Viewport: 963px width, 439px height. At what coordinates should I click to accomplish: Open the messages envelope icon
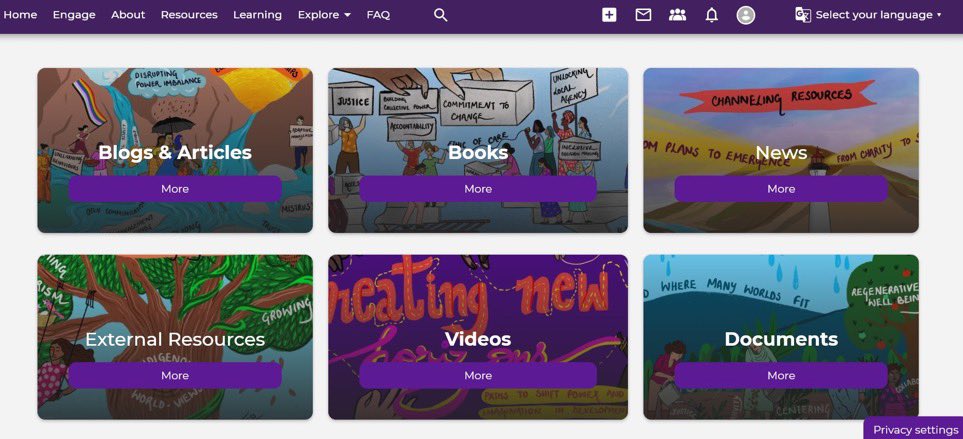(643, 15)
